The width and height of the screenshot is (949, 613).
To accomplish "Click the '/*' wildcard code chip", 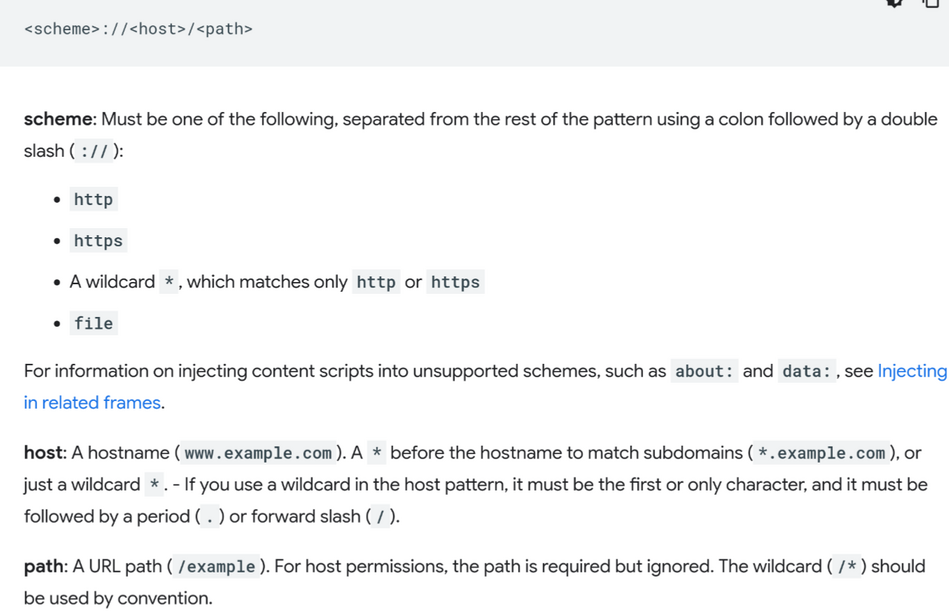I will 847,567.
